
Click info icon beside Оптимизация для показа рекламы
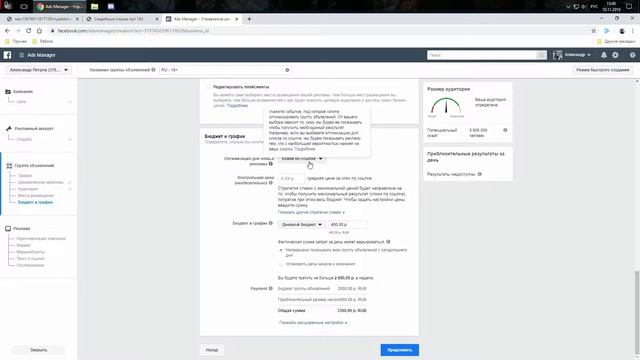pos(271,164)
